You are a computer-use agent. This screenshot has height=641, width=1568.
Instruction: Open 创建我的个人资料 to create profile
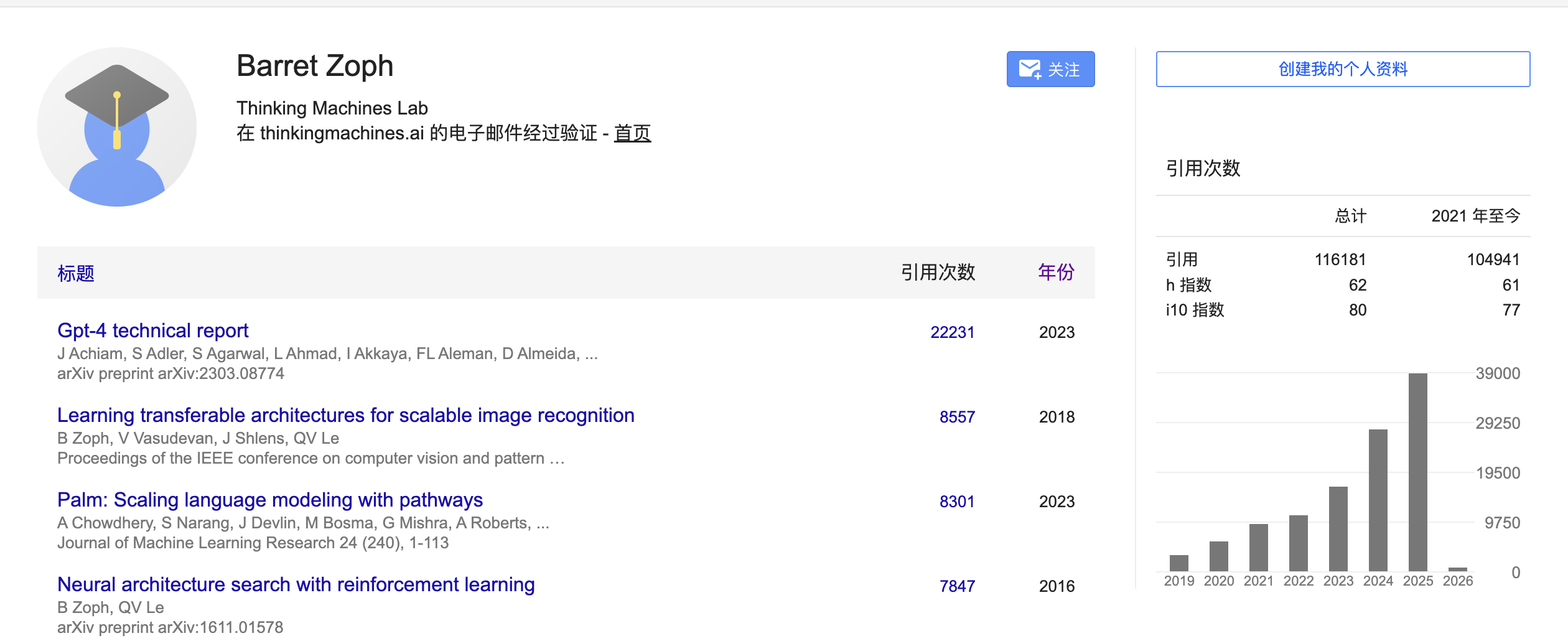click(1342, 70)
